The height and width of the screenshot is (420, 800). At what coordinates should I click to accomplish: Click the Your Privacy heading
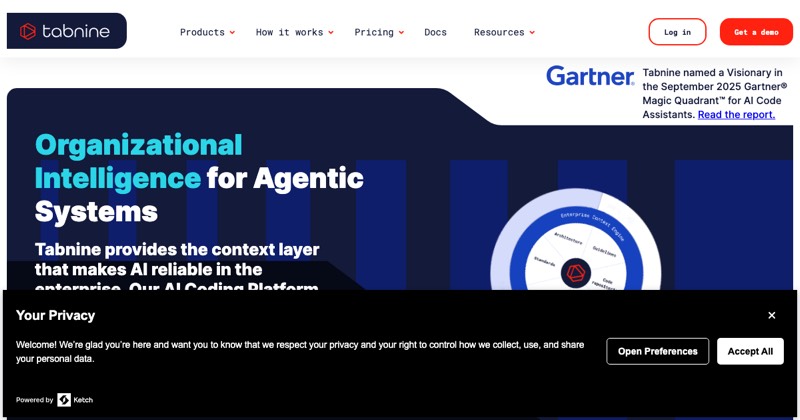pos(55,315)
